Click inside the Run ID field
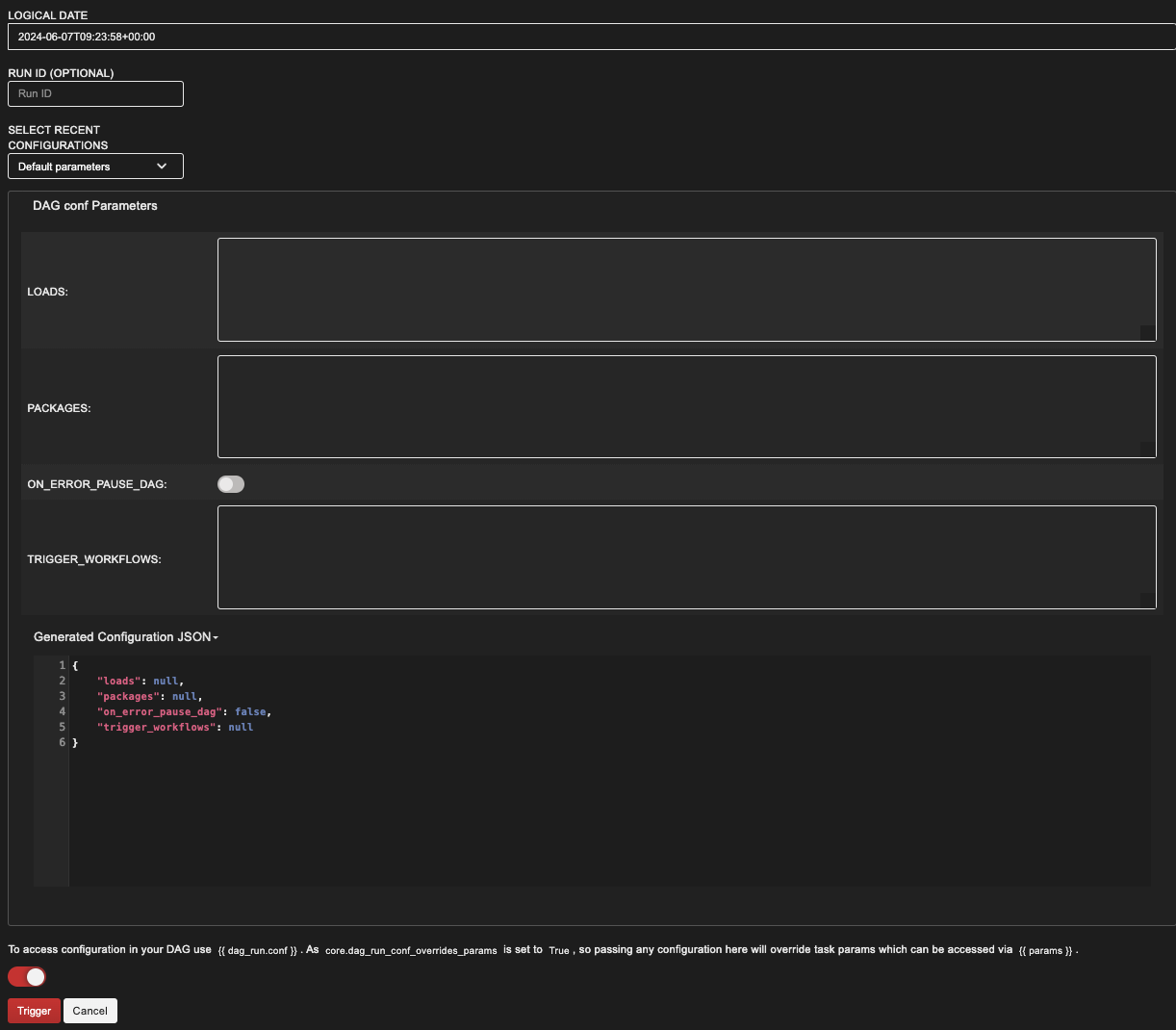Viewport: 1176px width, 1030px height. point(95,93)
